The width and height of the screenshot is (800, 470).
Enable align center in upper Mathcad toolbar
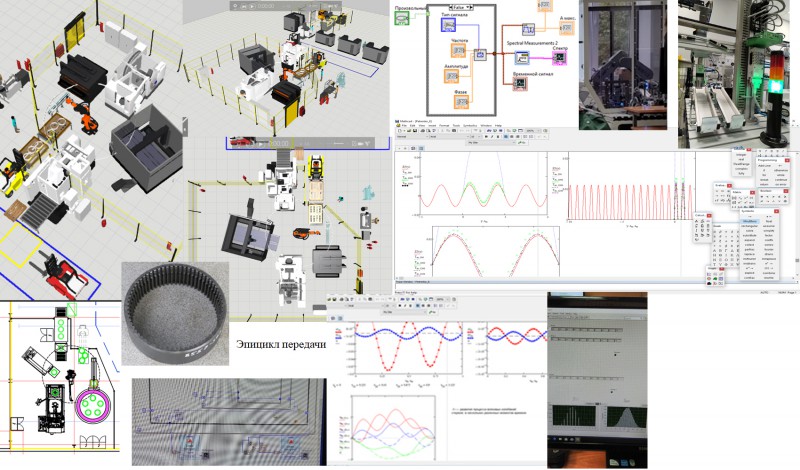coord(512,137)
